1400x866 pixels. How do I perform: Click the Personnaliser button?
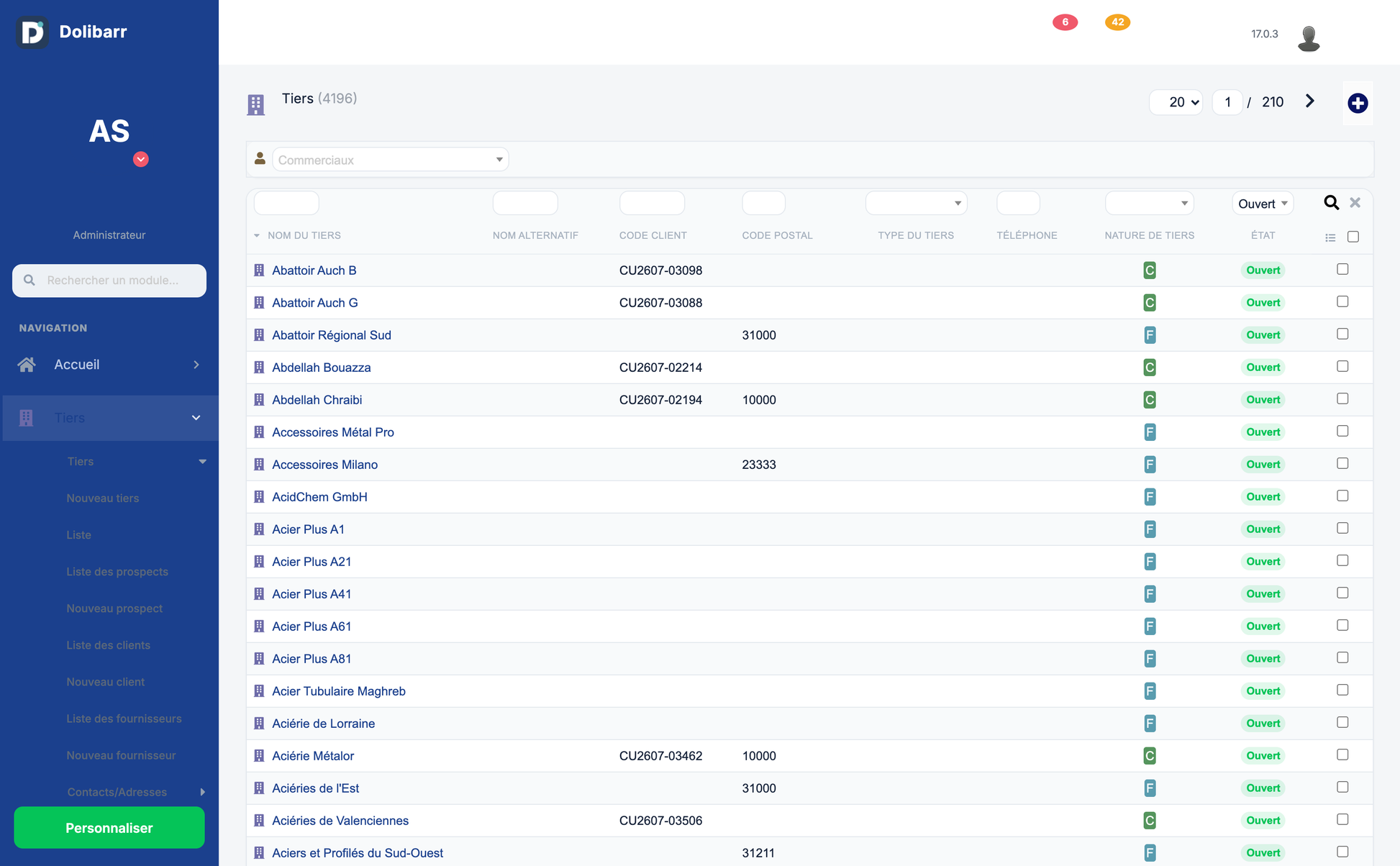(x=109, y=828)
